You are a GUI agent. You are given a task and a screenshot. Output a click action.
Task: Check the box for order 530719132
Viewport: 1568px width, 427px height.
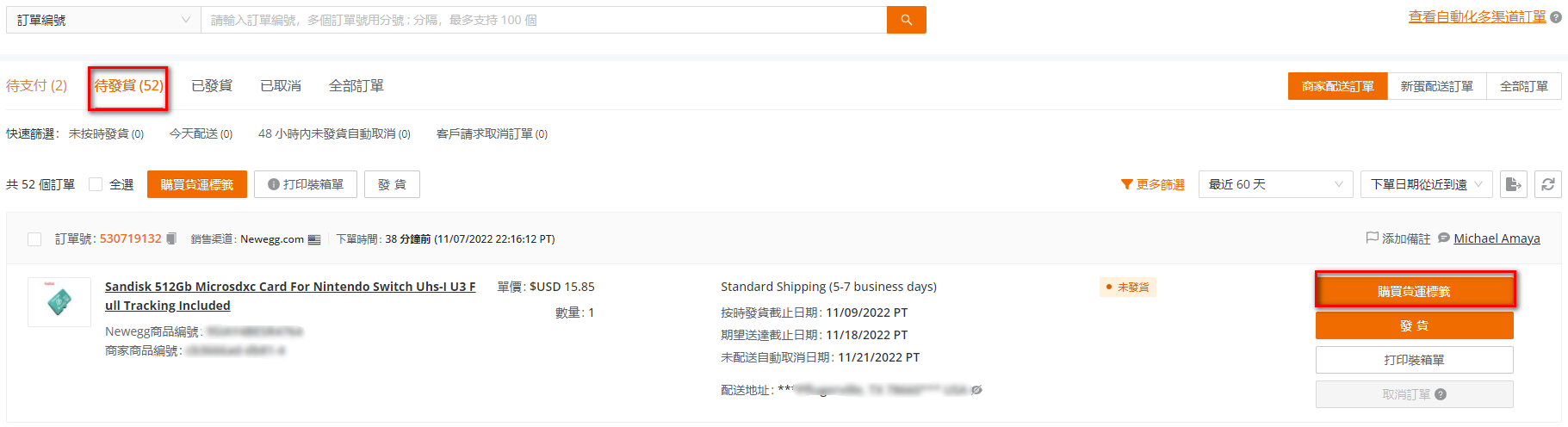coord(34,239)
